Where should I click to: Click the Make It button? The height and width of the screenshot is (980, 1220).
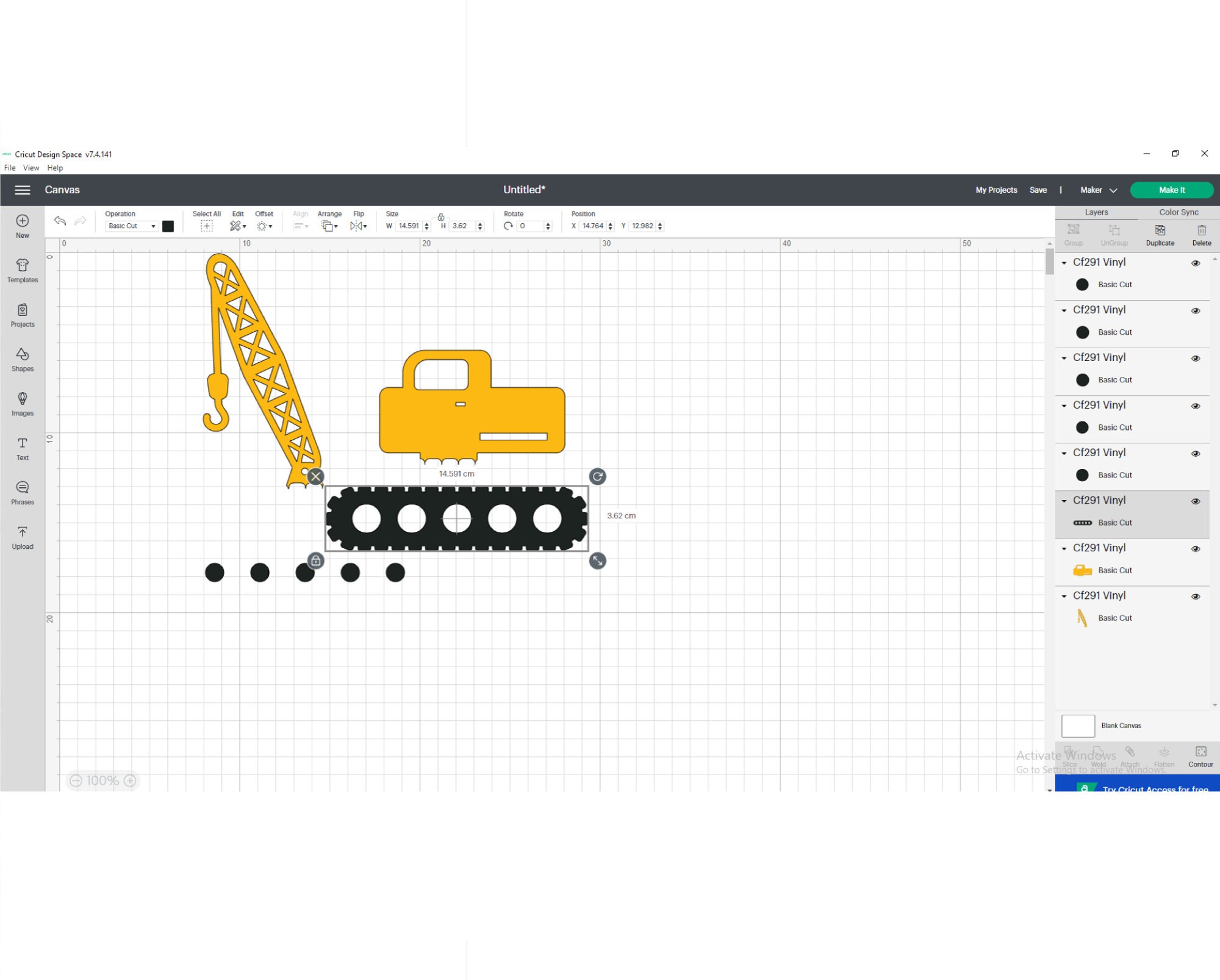pos(1171,190)
